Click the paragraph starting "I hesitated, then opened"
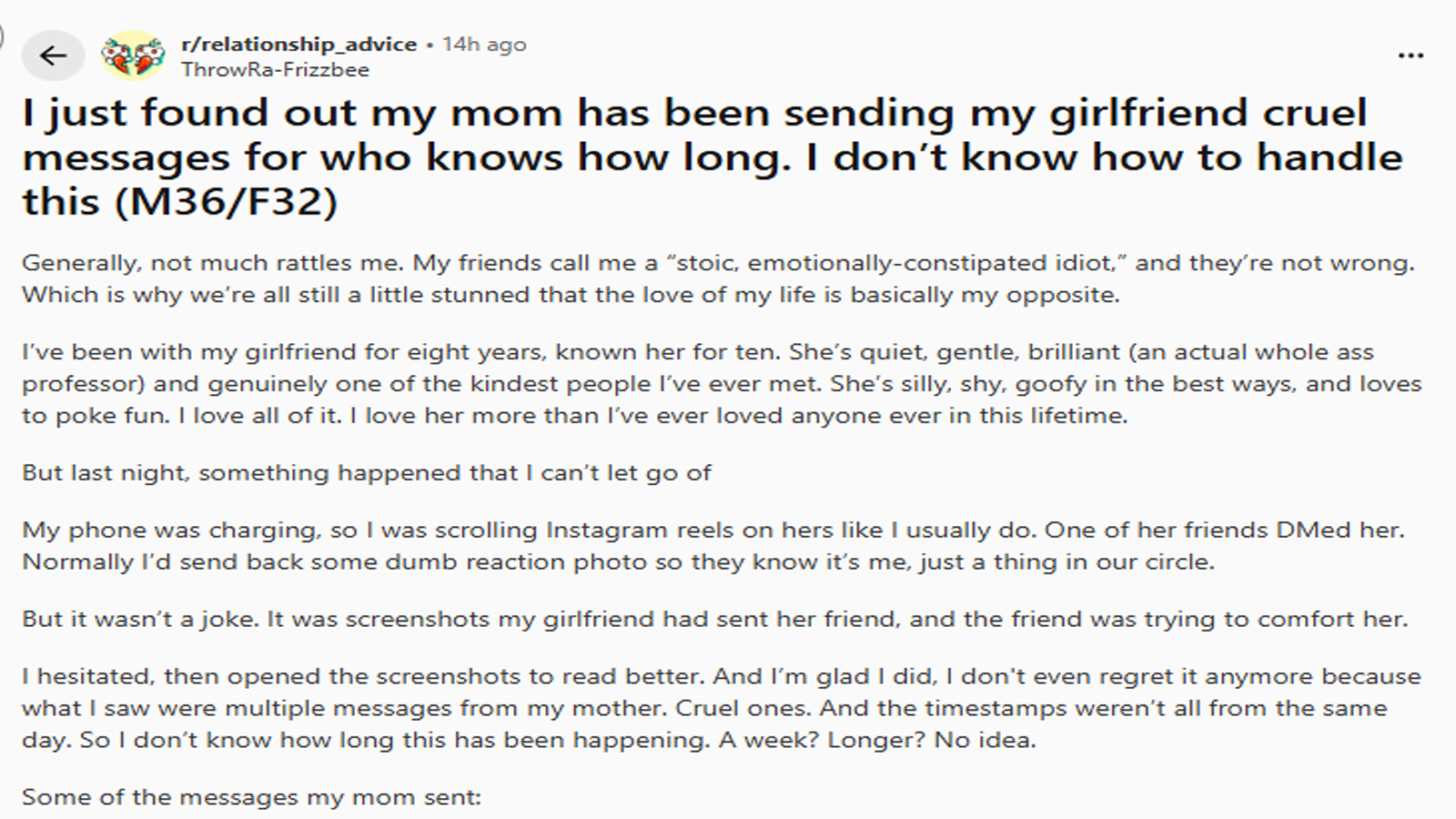Image resolution: width=1456 pixels, height=819 pixels. 721,707
